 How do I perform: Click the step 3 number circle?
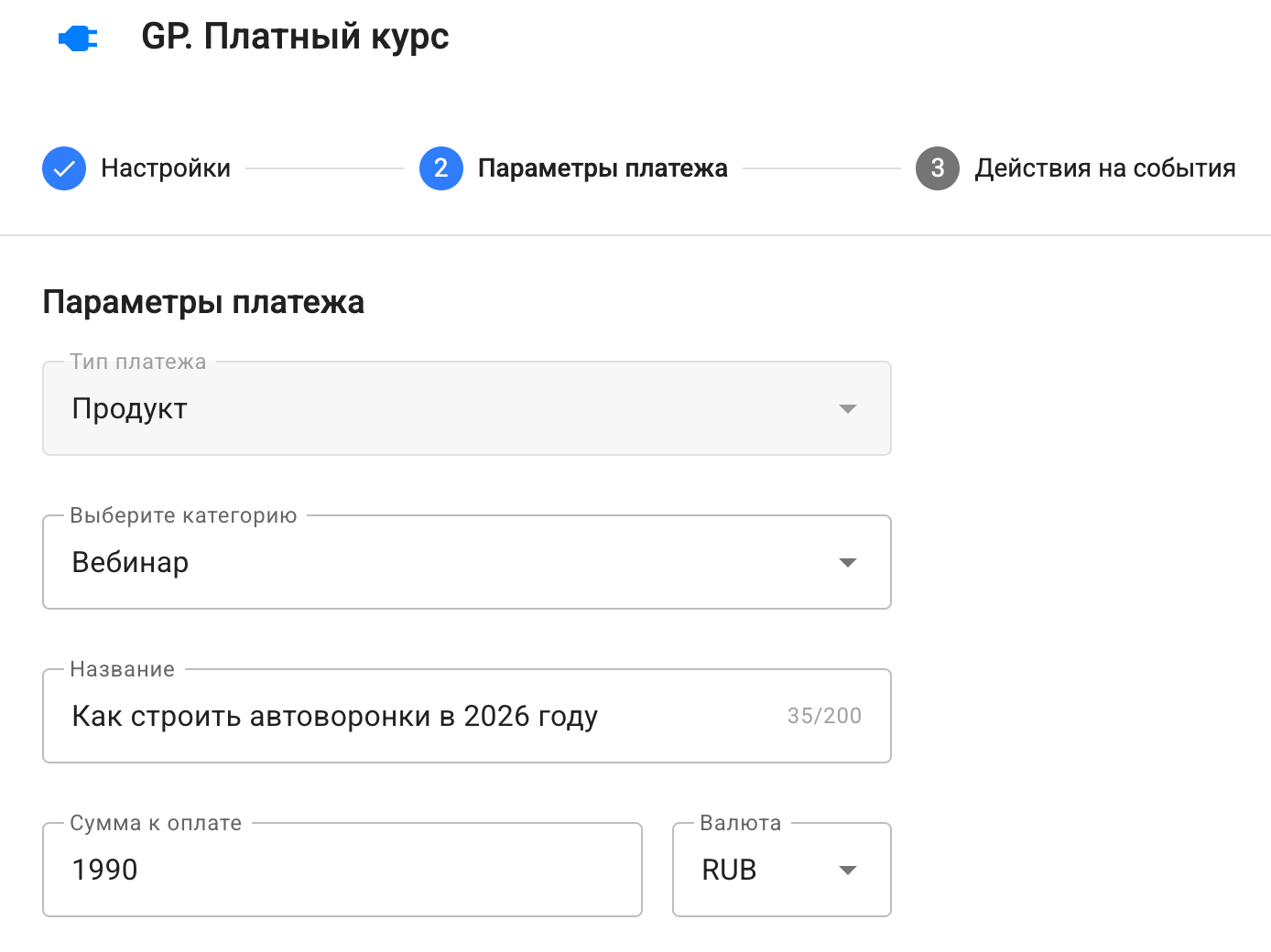coord(938,168)
